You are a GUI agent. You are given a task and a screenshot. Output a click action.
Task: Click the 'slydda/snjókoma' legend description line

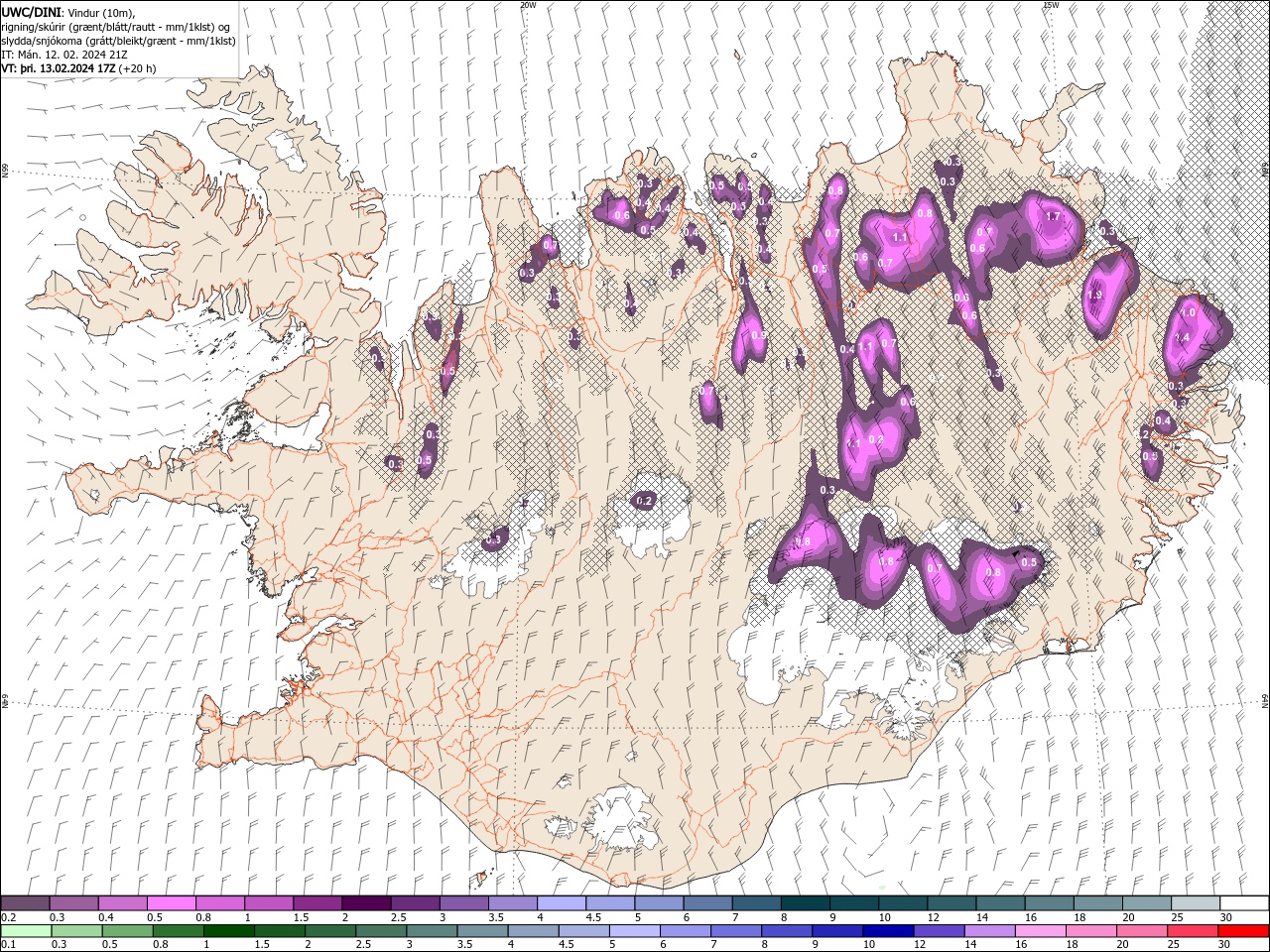pyautogui.click(x=118, y=41)
